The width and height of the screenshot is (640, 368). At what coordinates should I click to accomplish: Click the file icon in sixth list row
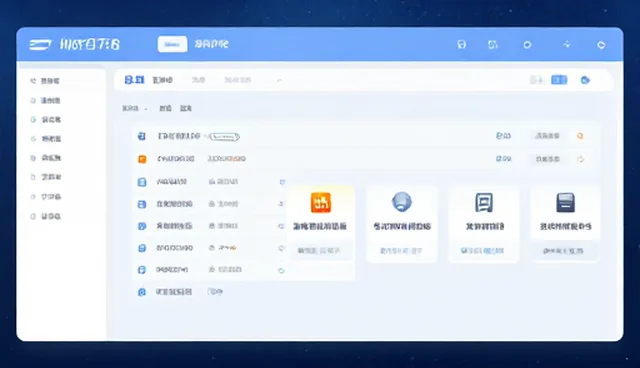pos(142,248)
